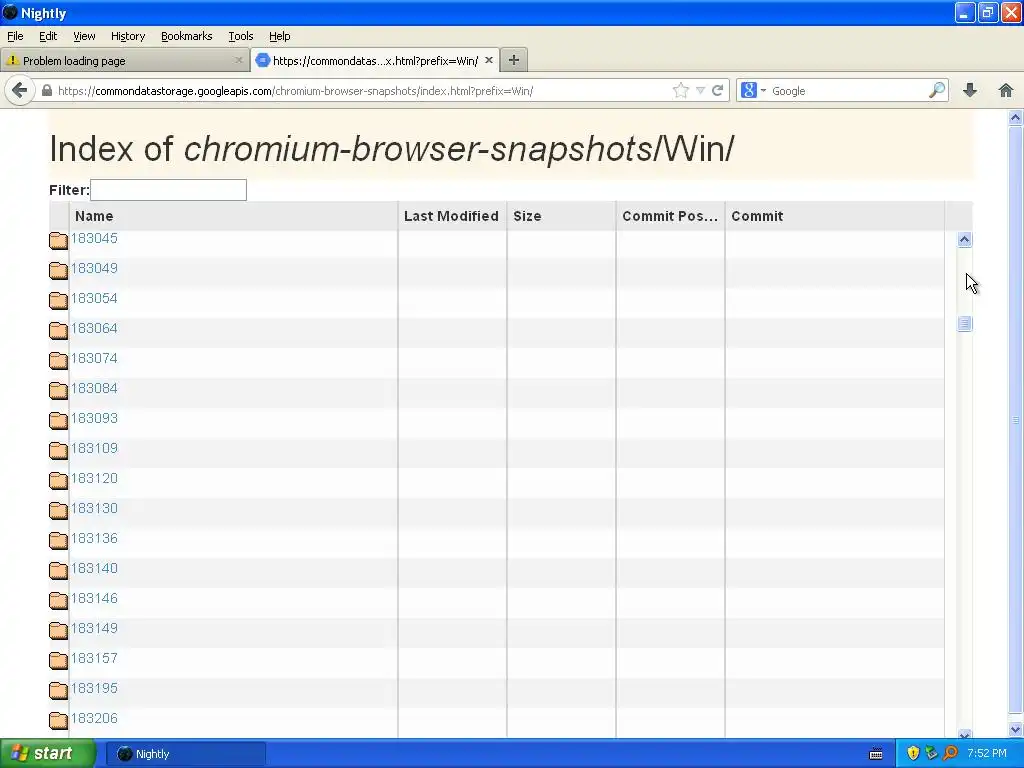Sort by the Size column header
This screenshot has width=1024, height=768.
[x=561, y=216]
